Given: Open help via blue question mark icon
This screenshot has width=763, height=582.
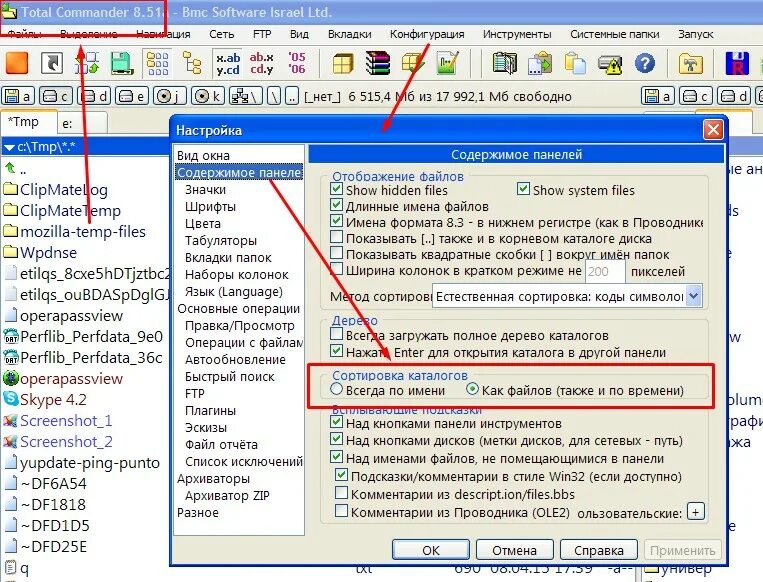Looking at the screenshot, I should pyautogui.click(x=645, y=63).
